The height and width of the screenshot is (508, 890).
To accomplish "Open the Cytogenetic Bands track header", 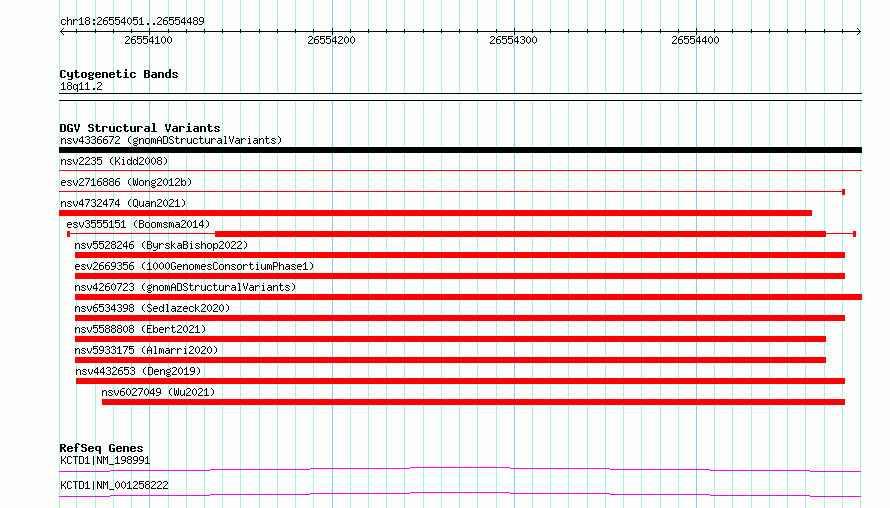I will (x=119, y=74).
